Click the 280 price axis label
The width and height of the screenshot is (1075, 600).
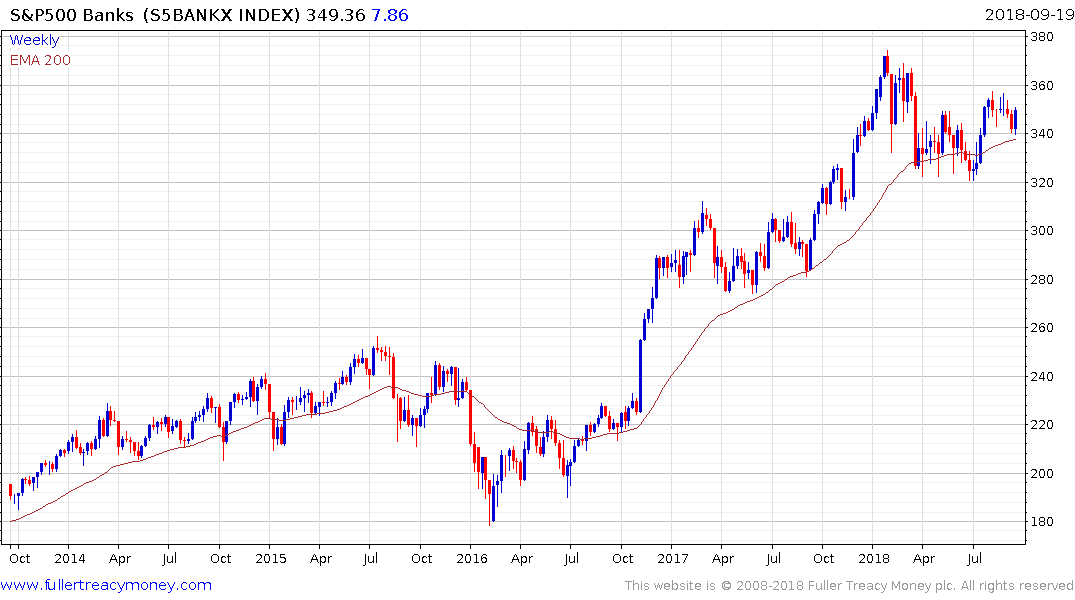tap(1042, 279)
